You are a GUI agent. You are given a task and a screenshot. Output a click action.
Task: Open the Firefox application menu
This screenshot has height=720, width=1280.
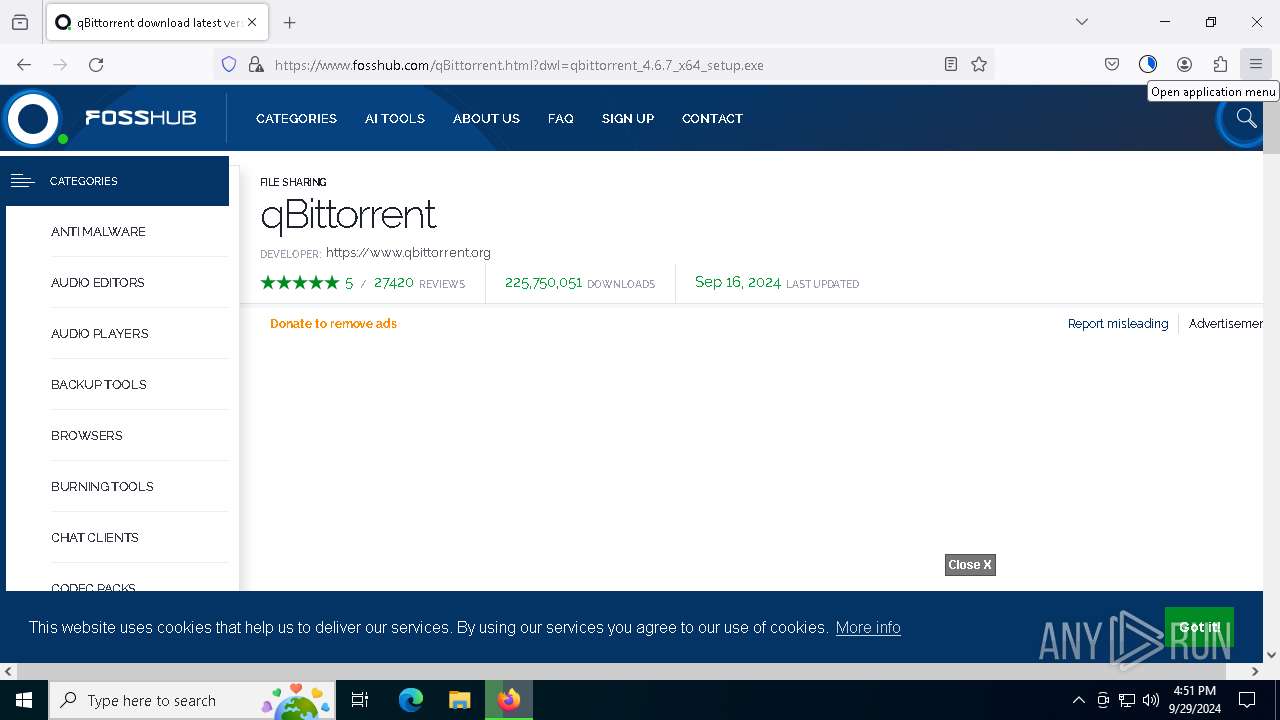[1256, 65]
